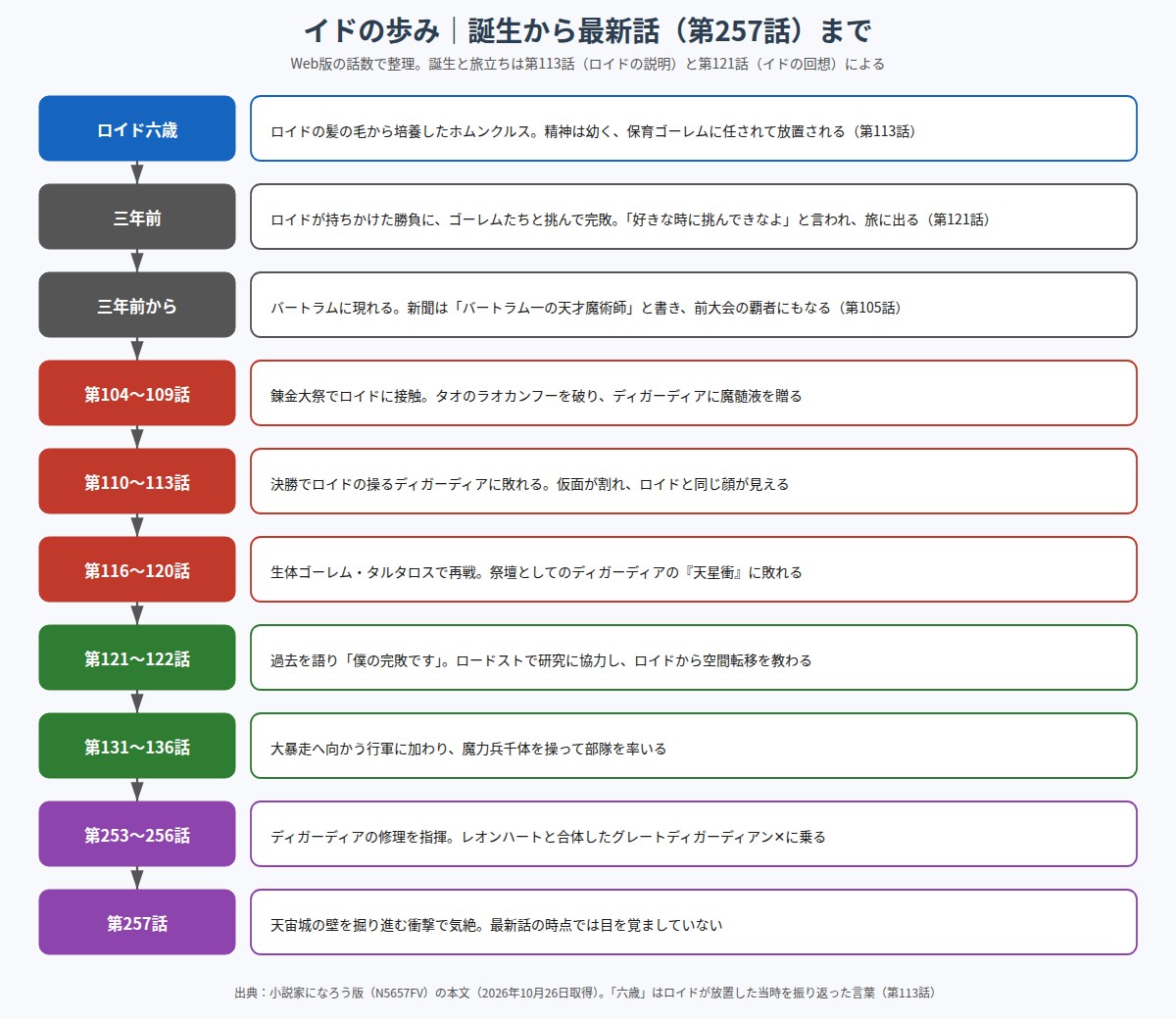Select the purple 「第257話」 label

coord(137,922)
